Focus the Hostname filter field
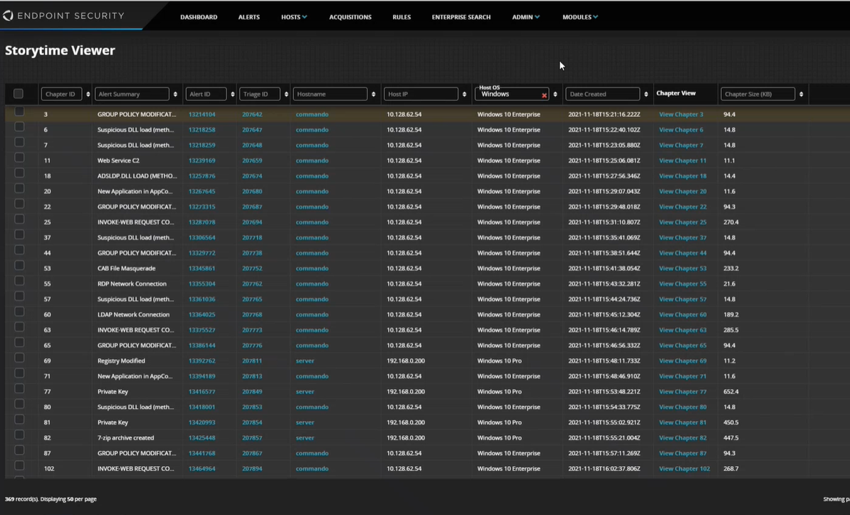The width and height of the screenshot is (850, 515). click(x=330, y=94)
